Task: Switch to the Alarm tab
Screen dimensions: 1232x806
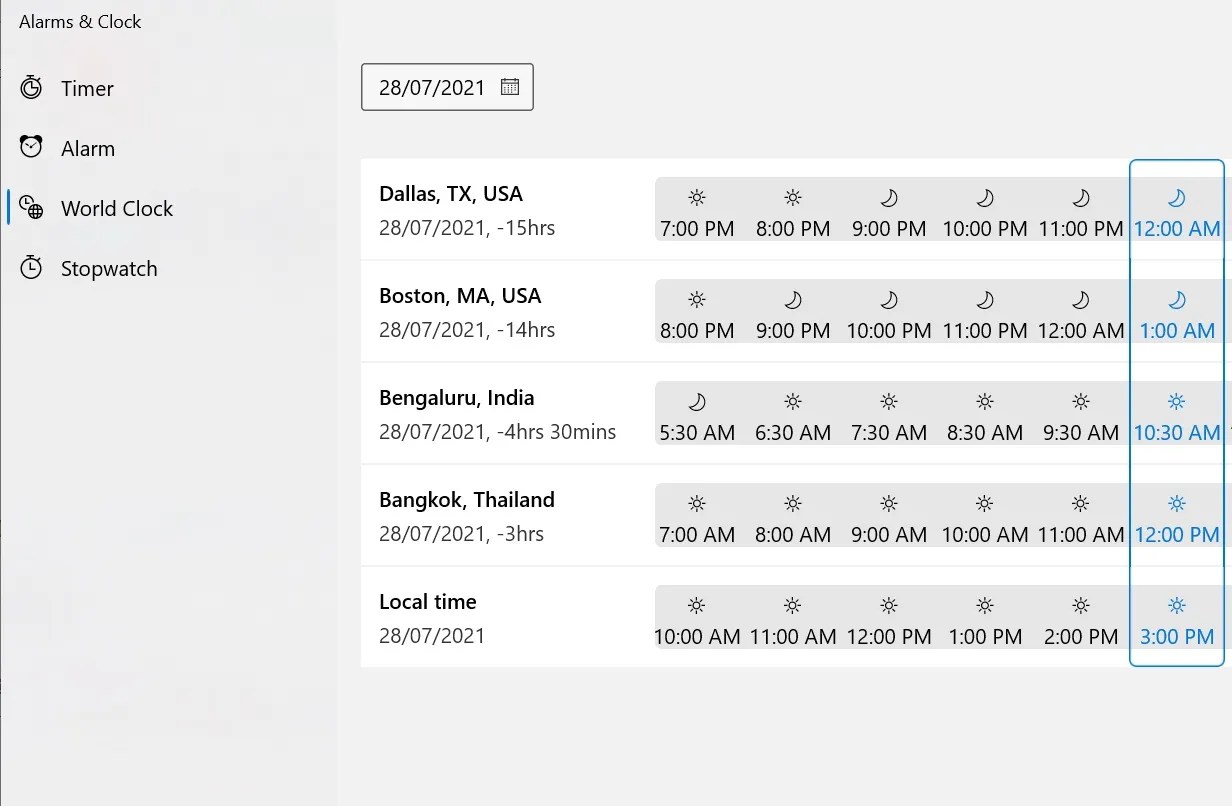Action: click(x=89, y=147)
